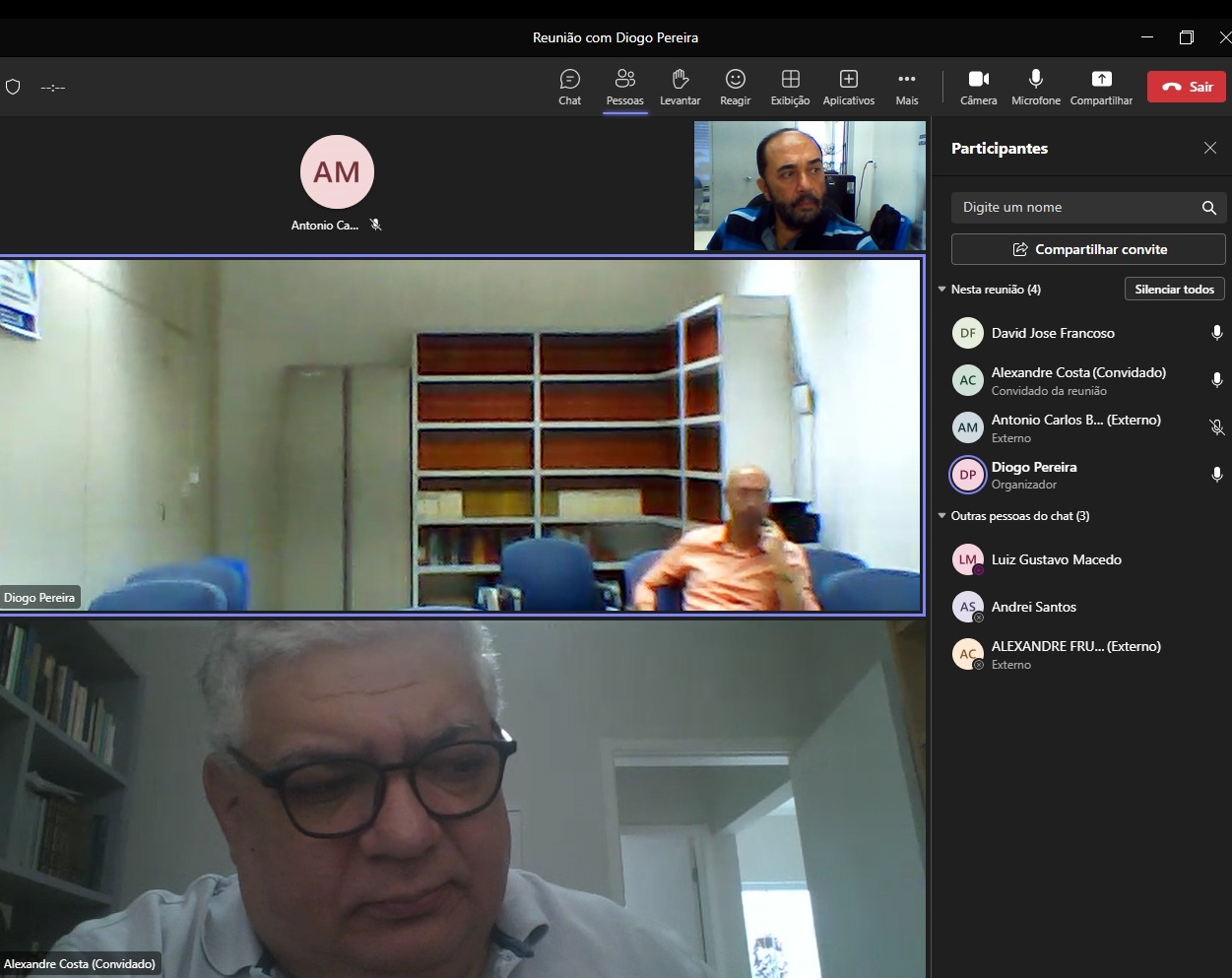Open the Exibição view options

tap(790, 87)
